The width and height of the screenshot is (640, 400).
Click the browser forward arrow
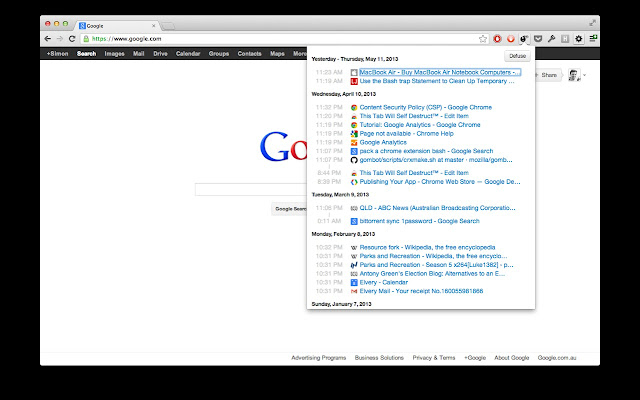pos(60,39)
